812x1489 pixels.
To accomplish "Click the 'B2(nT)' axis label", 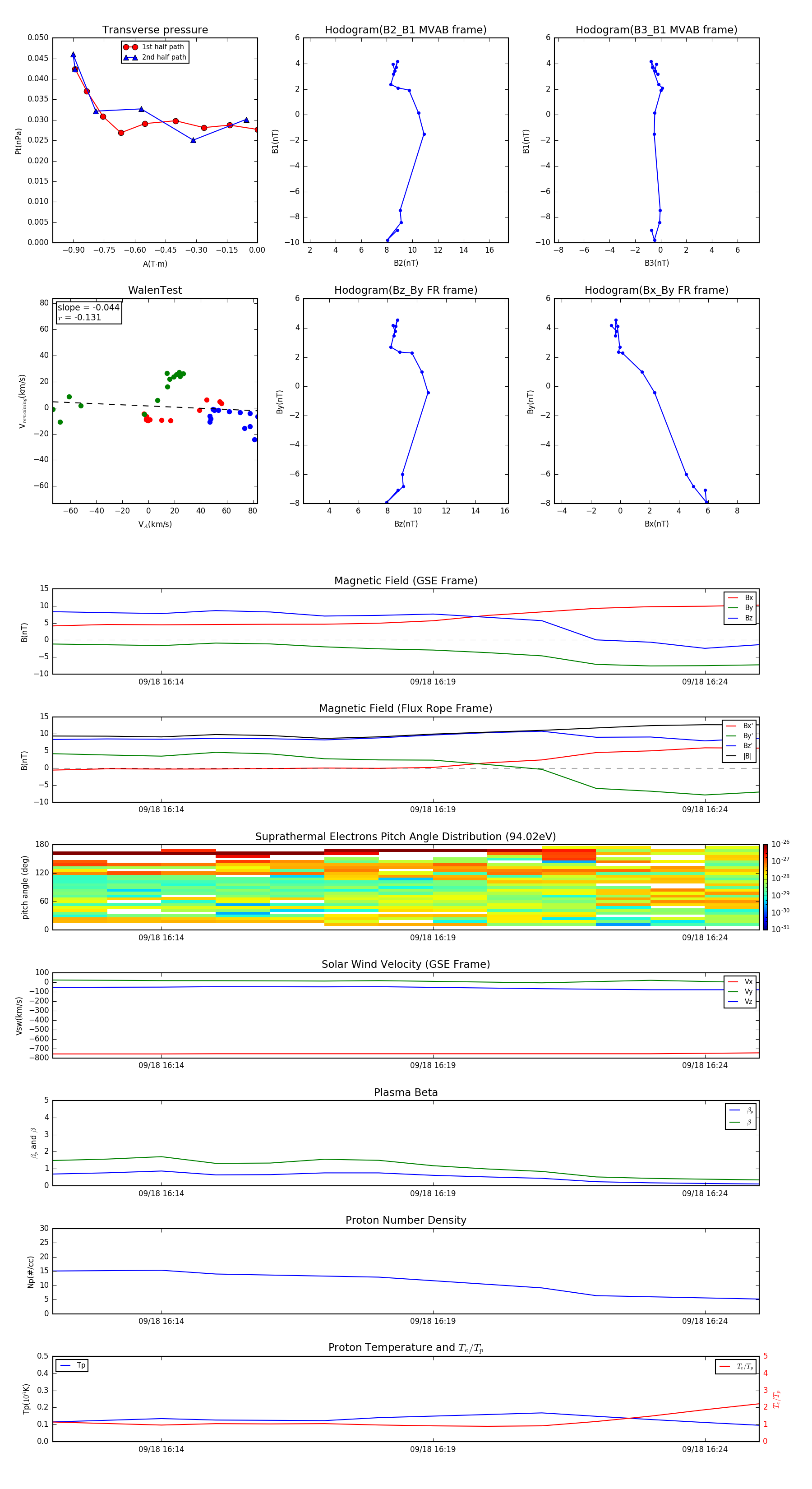I will click(x=406, y=263).
